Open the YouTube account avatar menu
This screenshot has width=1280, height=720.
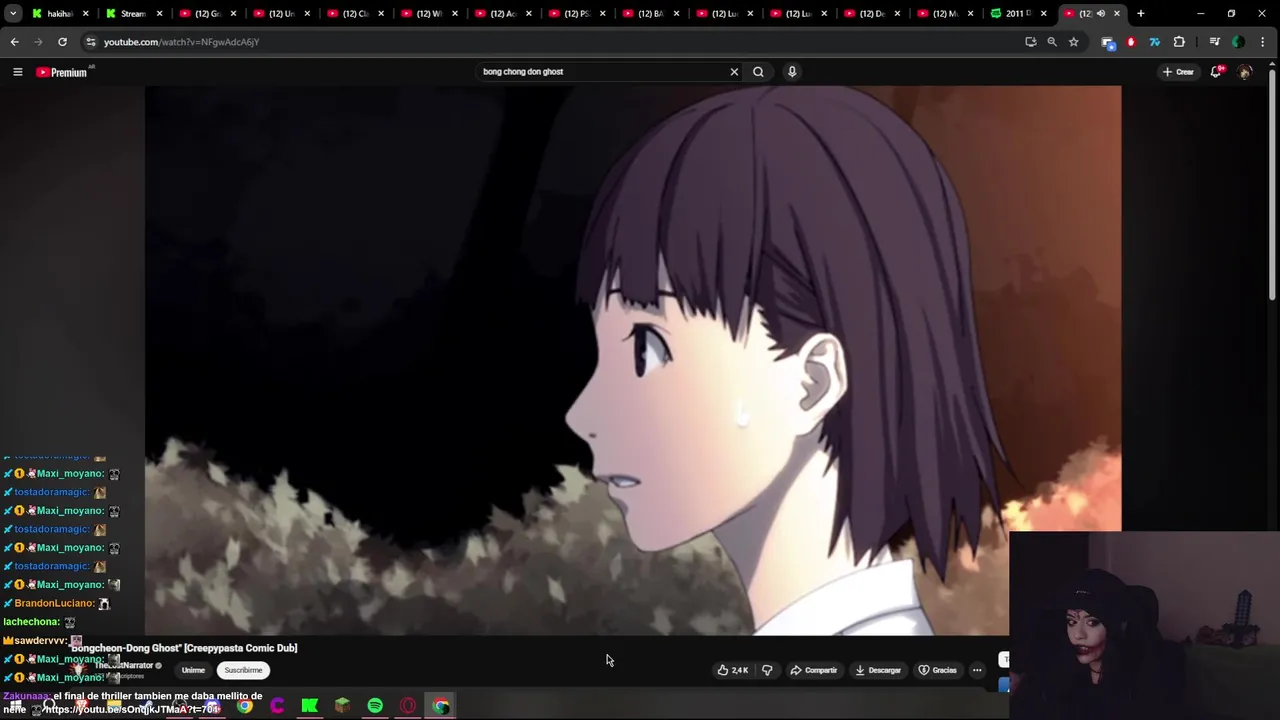1245,72
